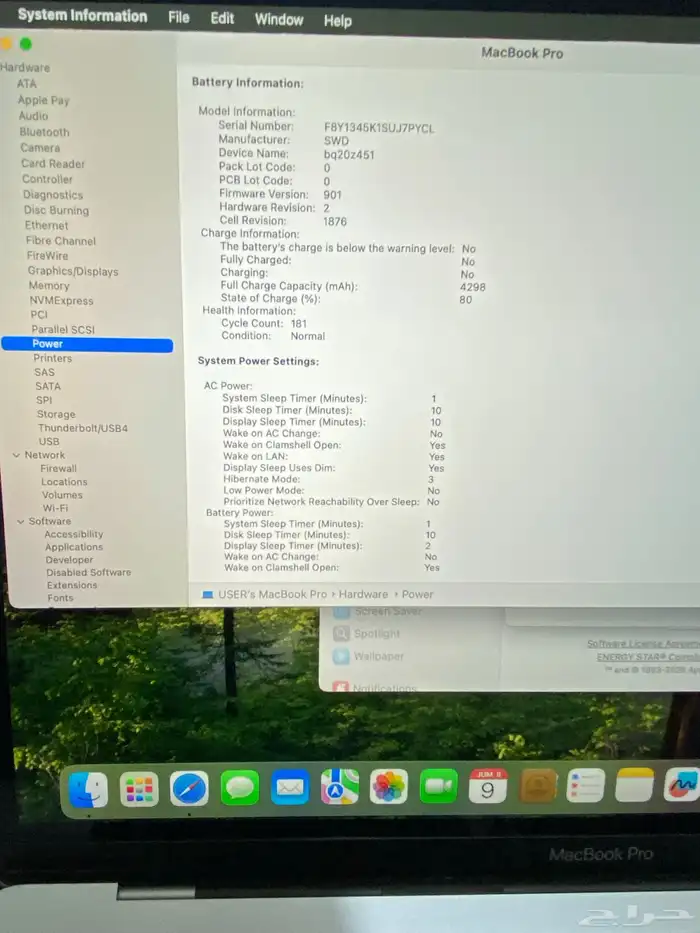The height and width of the screenshot is (933, 700).
Task: Select Audio in the sidebar
Action: (33, 116)
